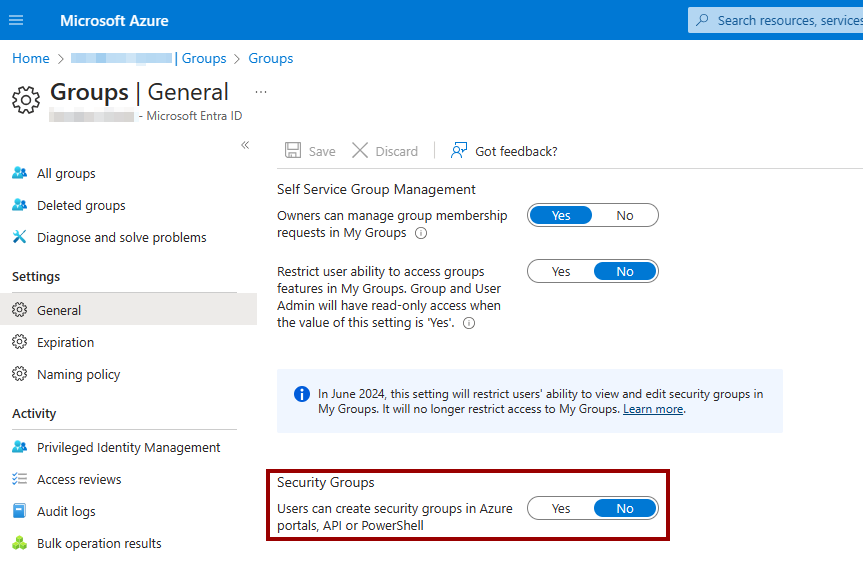The image size is (863, 567).
Task: Click the Discard label
Action: click(x=396, y=151)
